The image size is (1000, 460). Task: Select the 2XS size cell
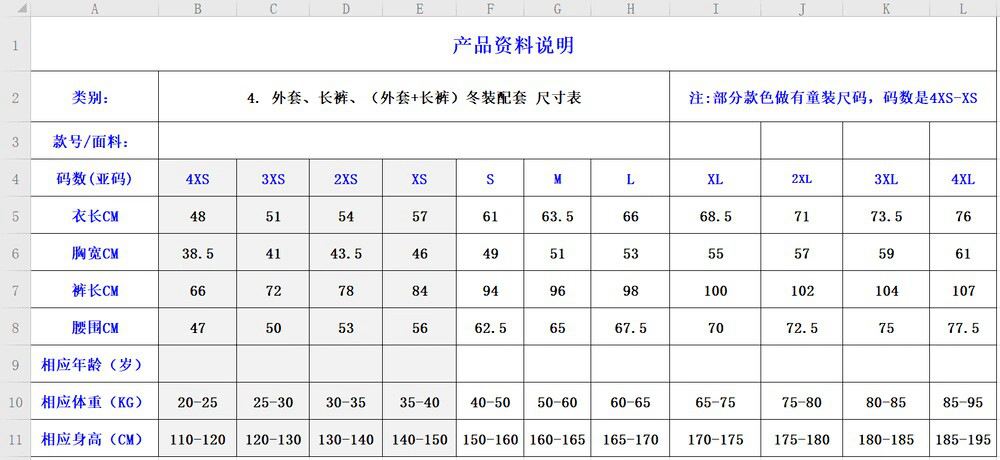coord(346,178)
